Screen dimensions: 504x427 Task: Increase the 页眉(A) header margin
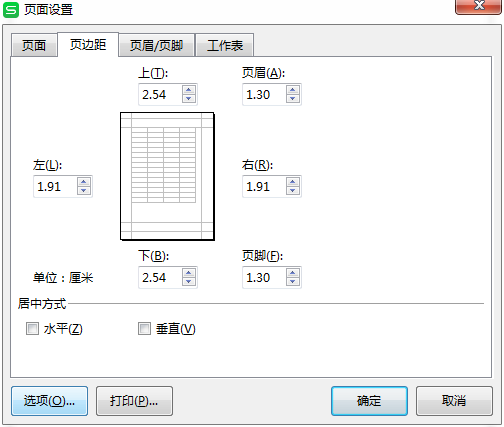(293, 90)
